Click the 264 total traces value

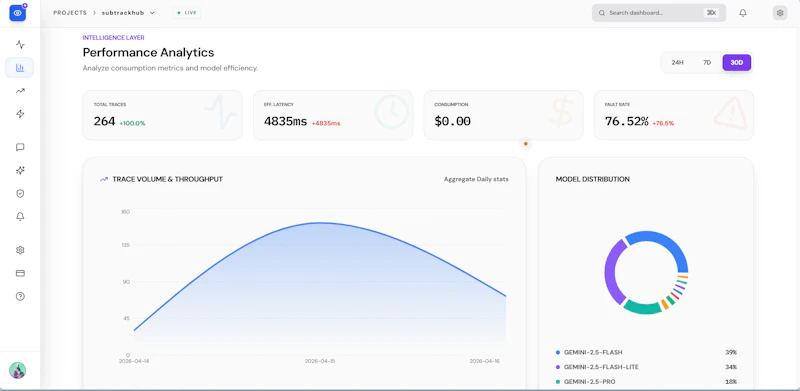coord(104,121)
